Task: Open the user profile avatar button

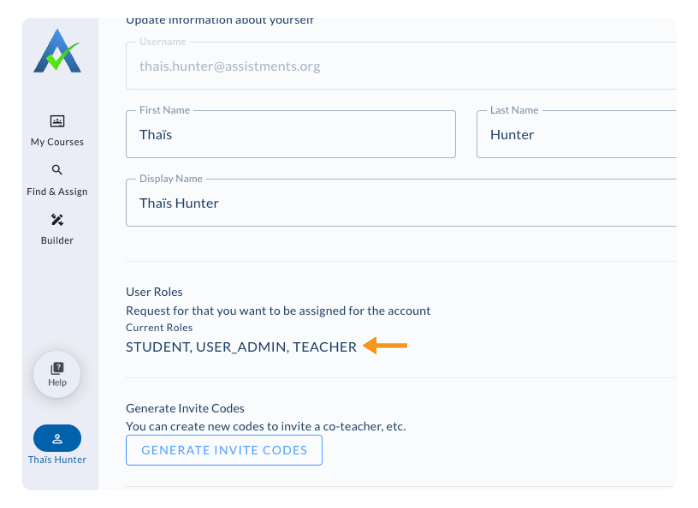Action: coord(57,438)
